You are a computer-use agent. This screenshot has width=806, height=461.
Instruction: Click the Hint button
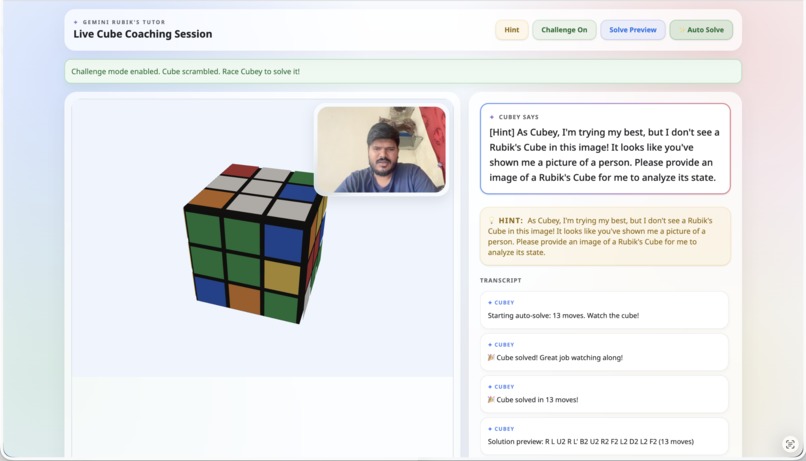coord(511,30)
